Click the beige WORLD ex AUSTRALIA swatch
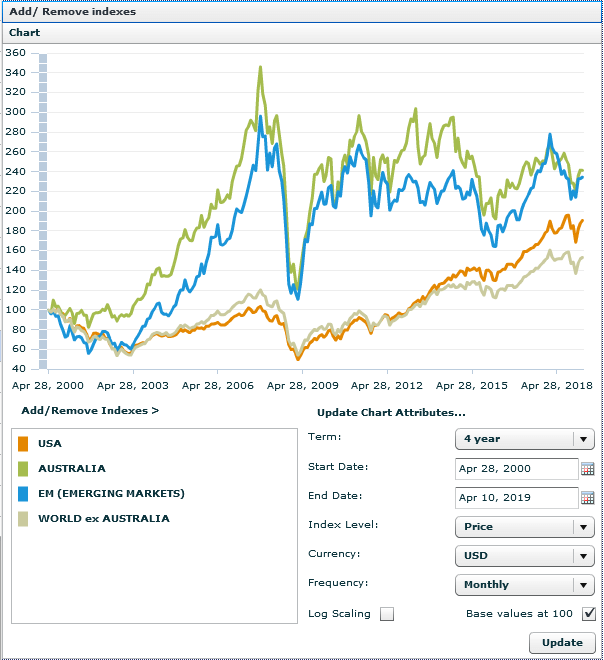Image resolution: width=604 pixels, height=660 pixels. [23, 519]
